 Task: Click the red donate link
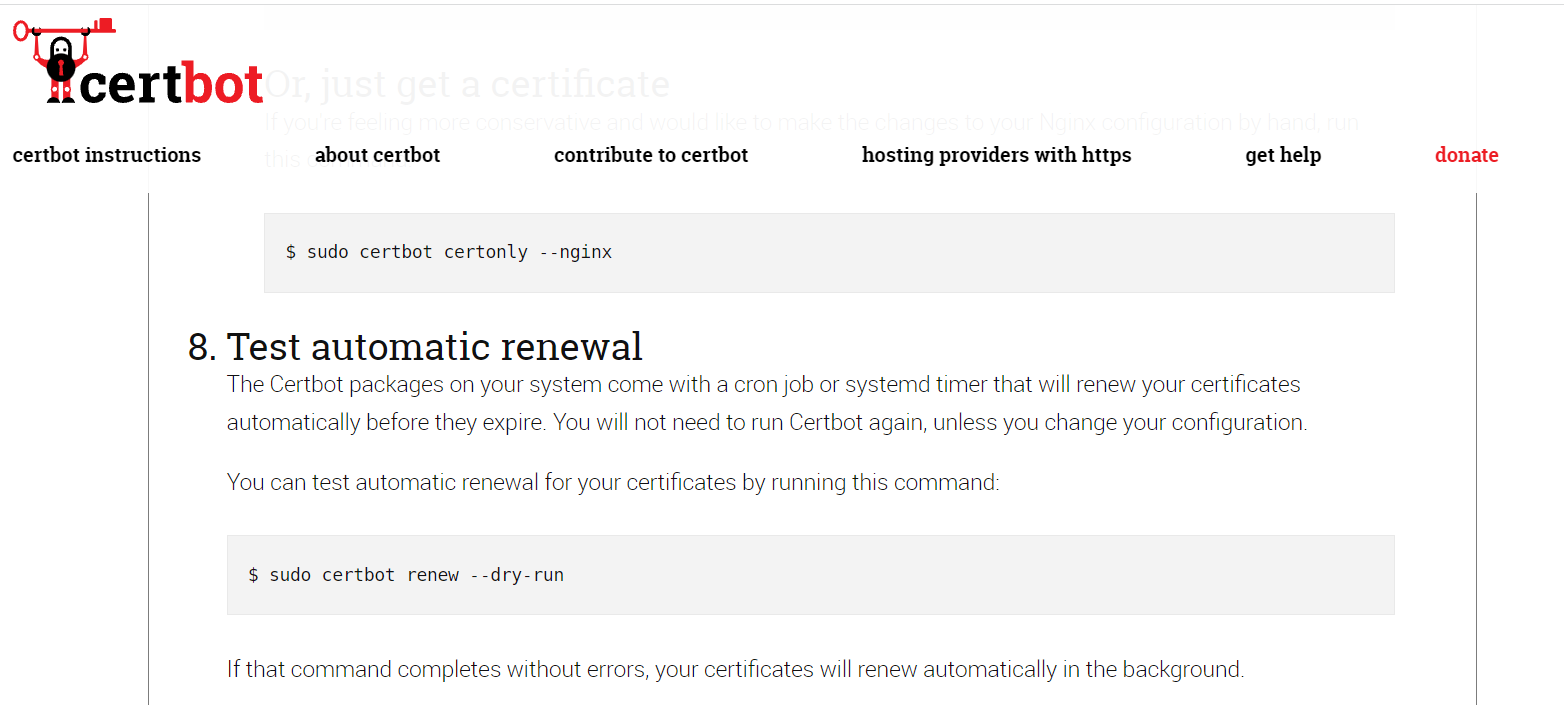(1466, 155)
